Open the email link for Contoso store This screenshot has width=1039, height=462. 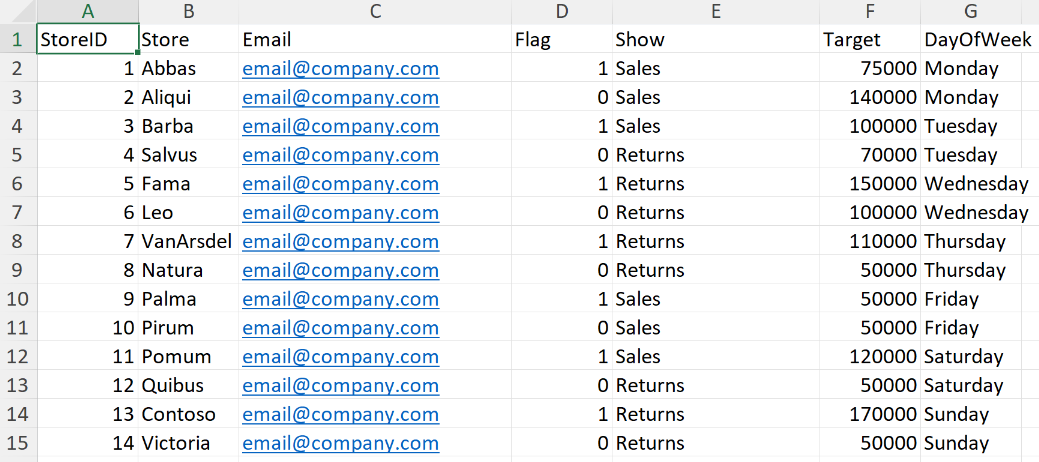click(340, 414)
